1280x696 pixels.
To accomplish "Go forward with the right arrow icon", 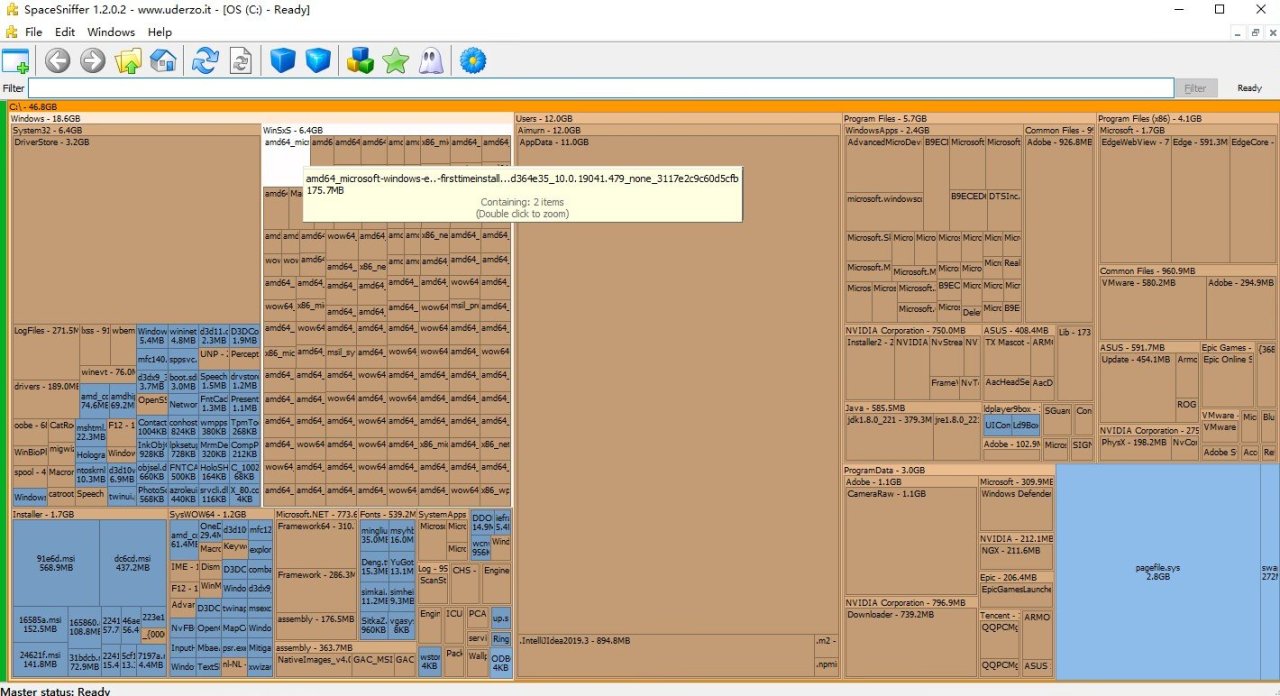I will (93, 61).
